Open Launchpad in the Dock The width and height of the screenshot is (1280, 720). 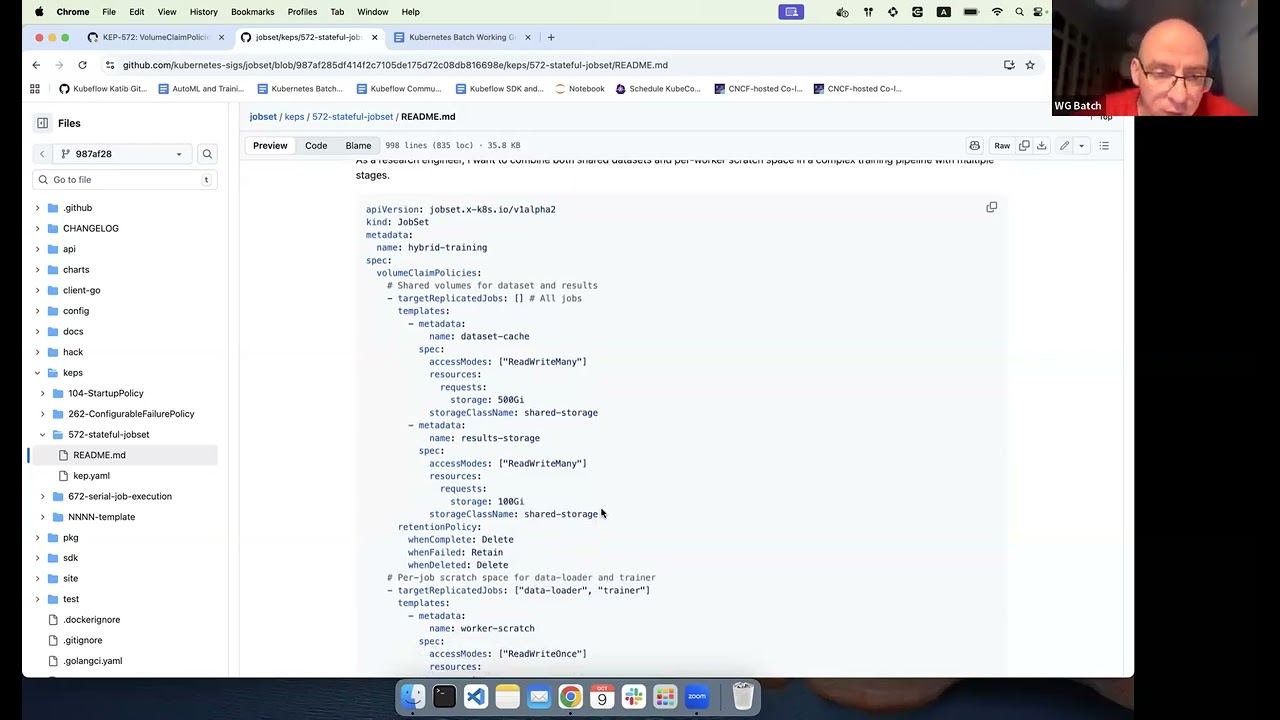tap(665, 696)
